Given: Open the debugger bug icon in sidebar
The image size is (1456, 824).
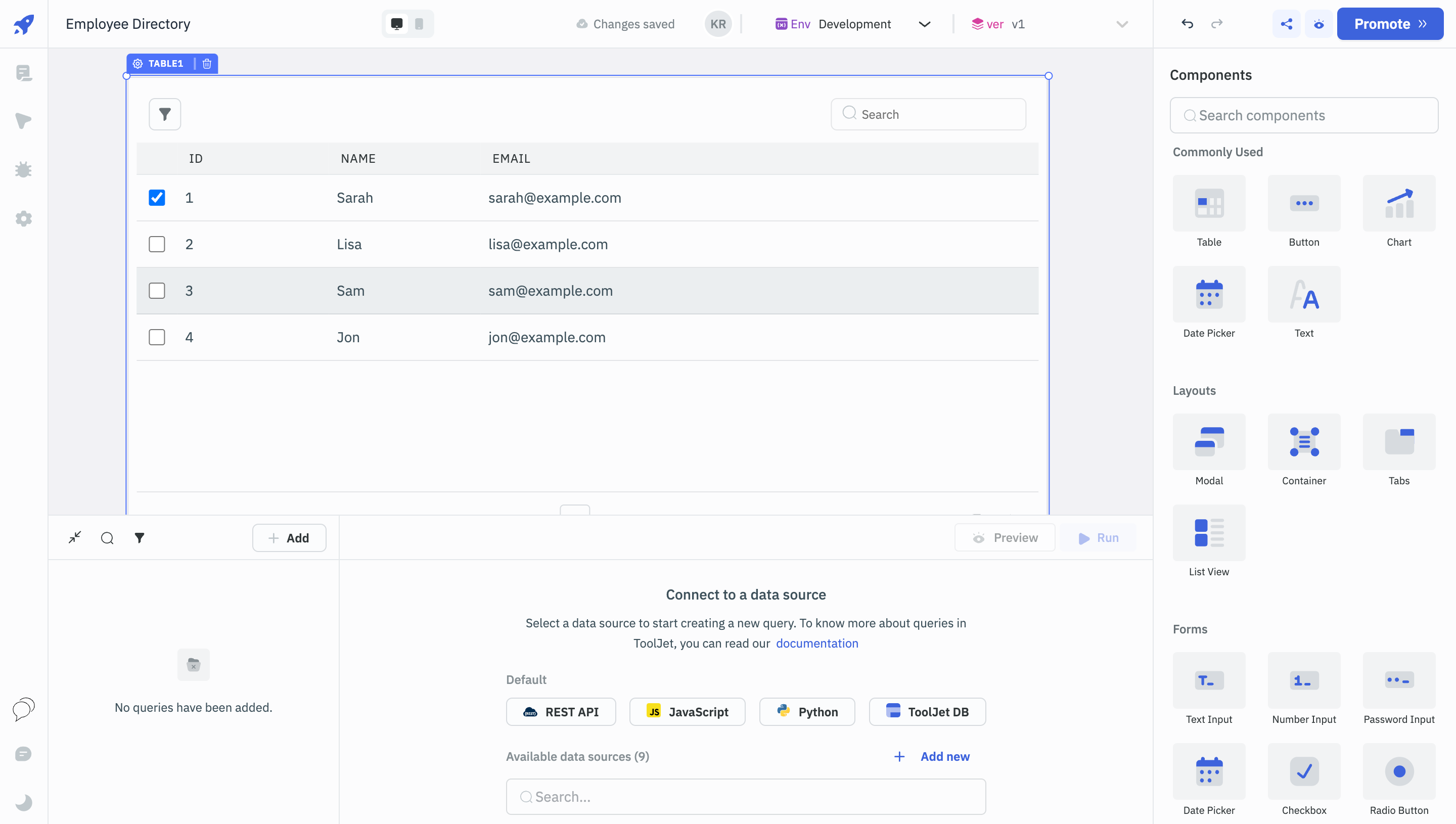Looking at the screenshot, I should (23, 169).
